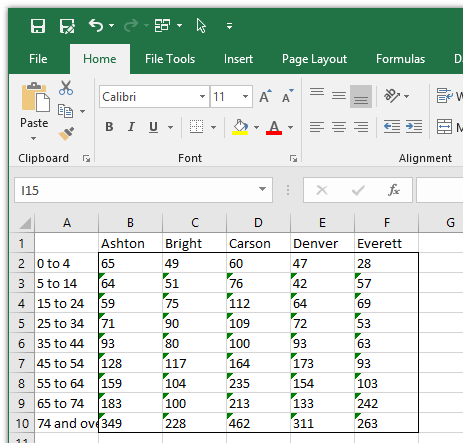The width and height of the screenshot is (463, 443).
Task: Click the Save icon in quick access toolbar
Action: 38,26
